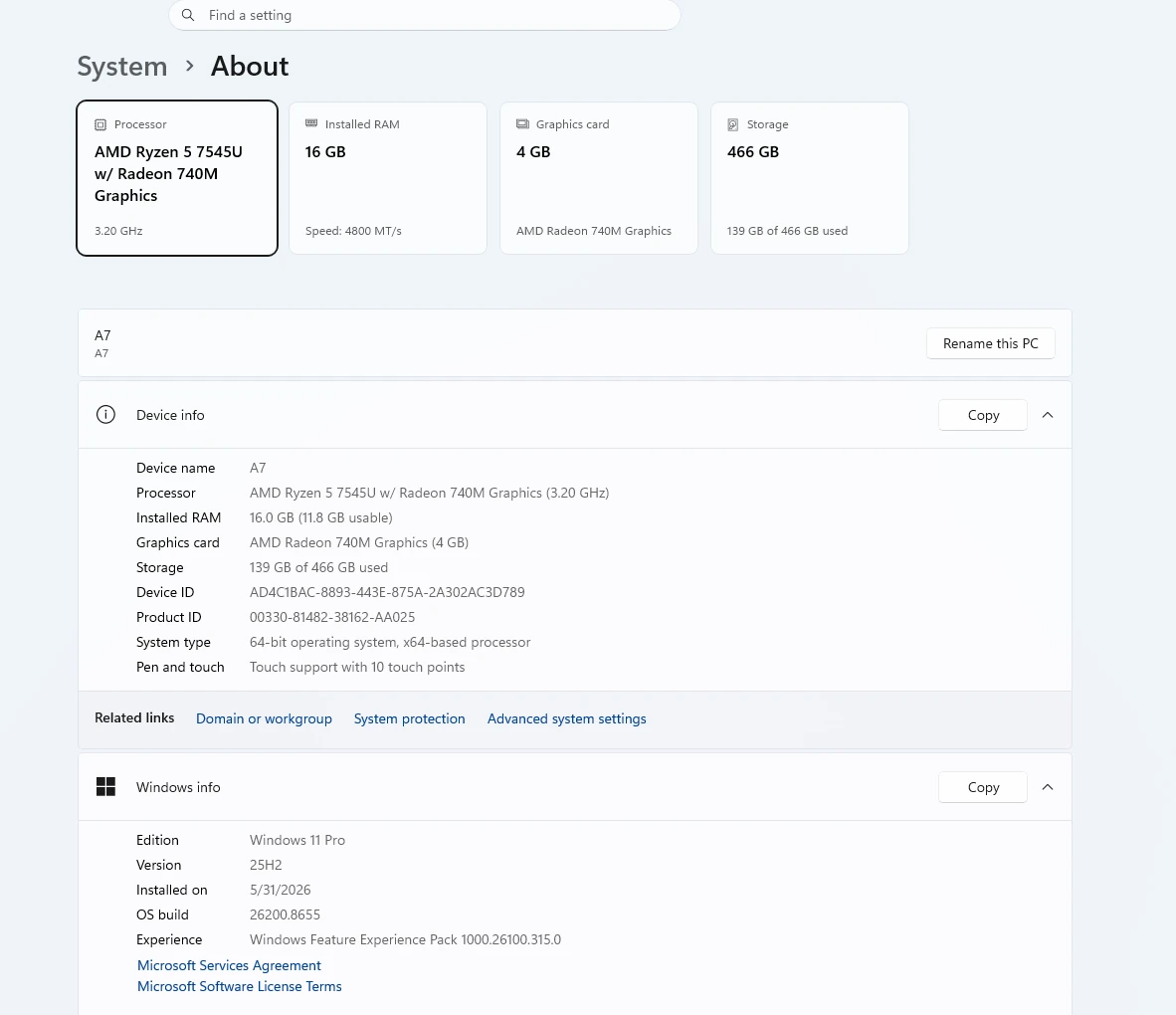
Task: Click the 64-bit operating system value
Action: tap(390, 642)
